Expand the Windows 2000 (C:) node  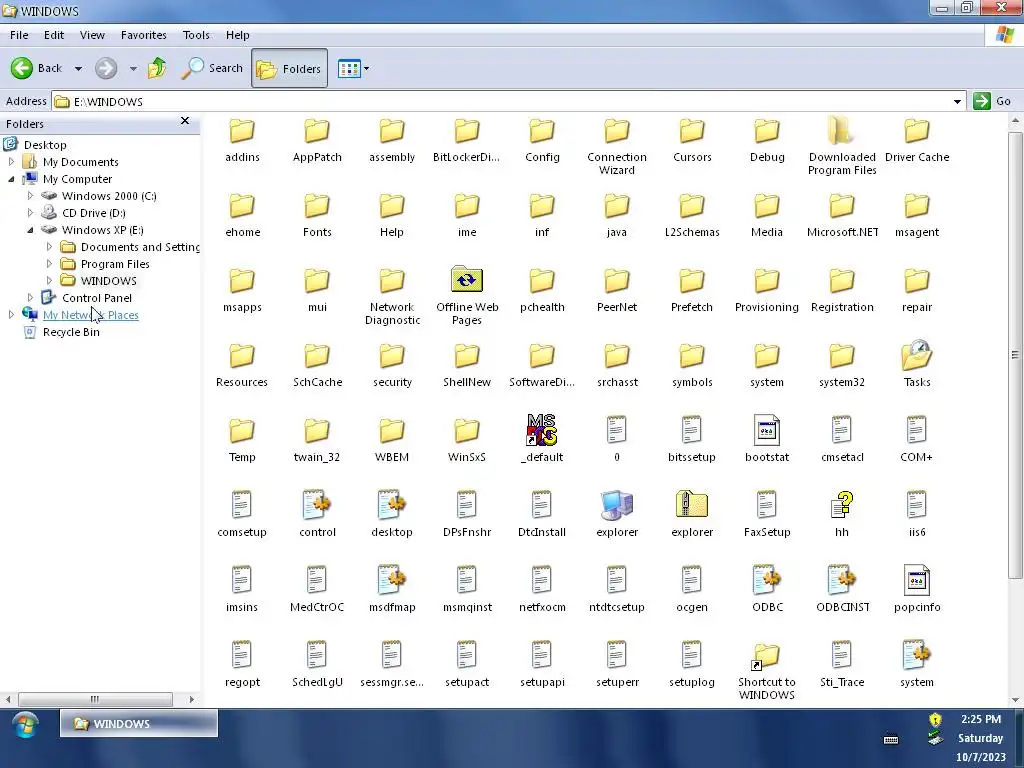(x=30, y=196)
